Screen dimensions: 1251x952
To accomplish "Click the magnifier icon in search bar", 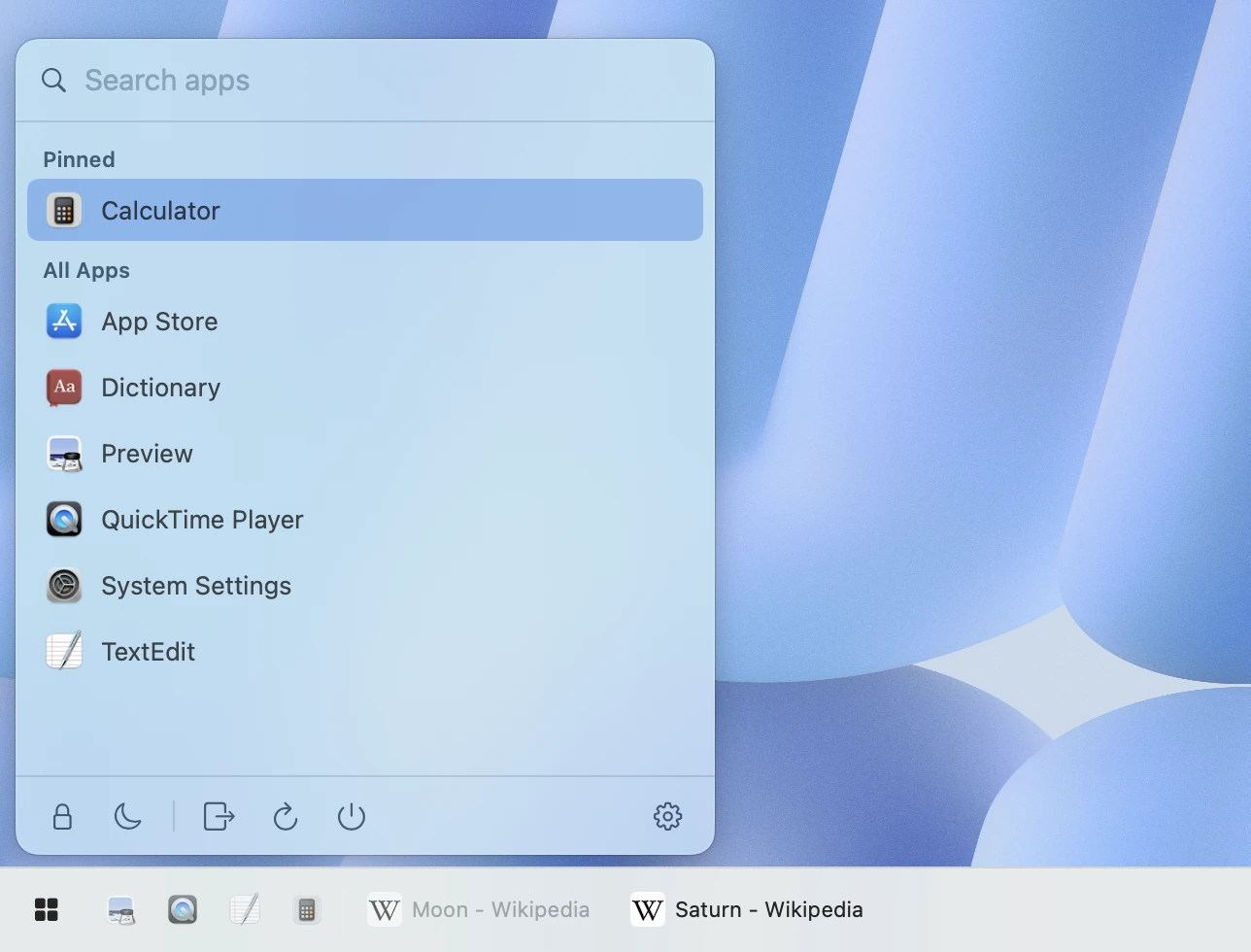I will (54, 81).
